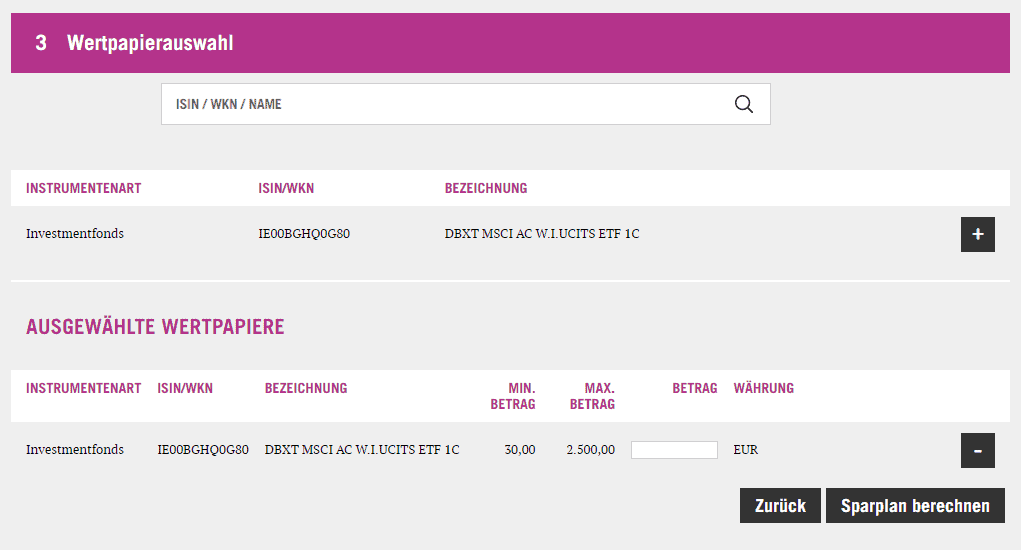Click the EUR currency label
The height and width of the screenshot is (550, 1021).
(745, 450)
